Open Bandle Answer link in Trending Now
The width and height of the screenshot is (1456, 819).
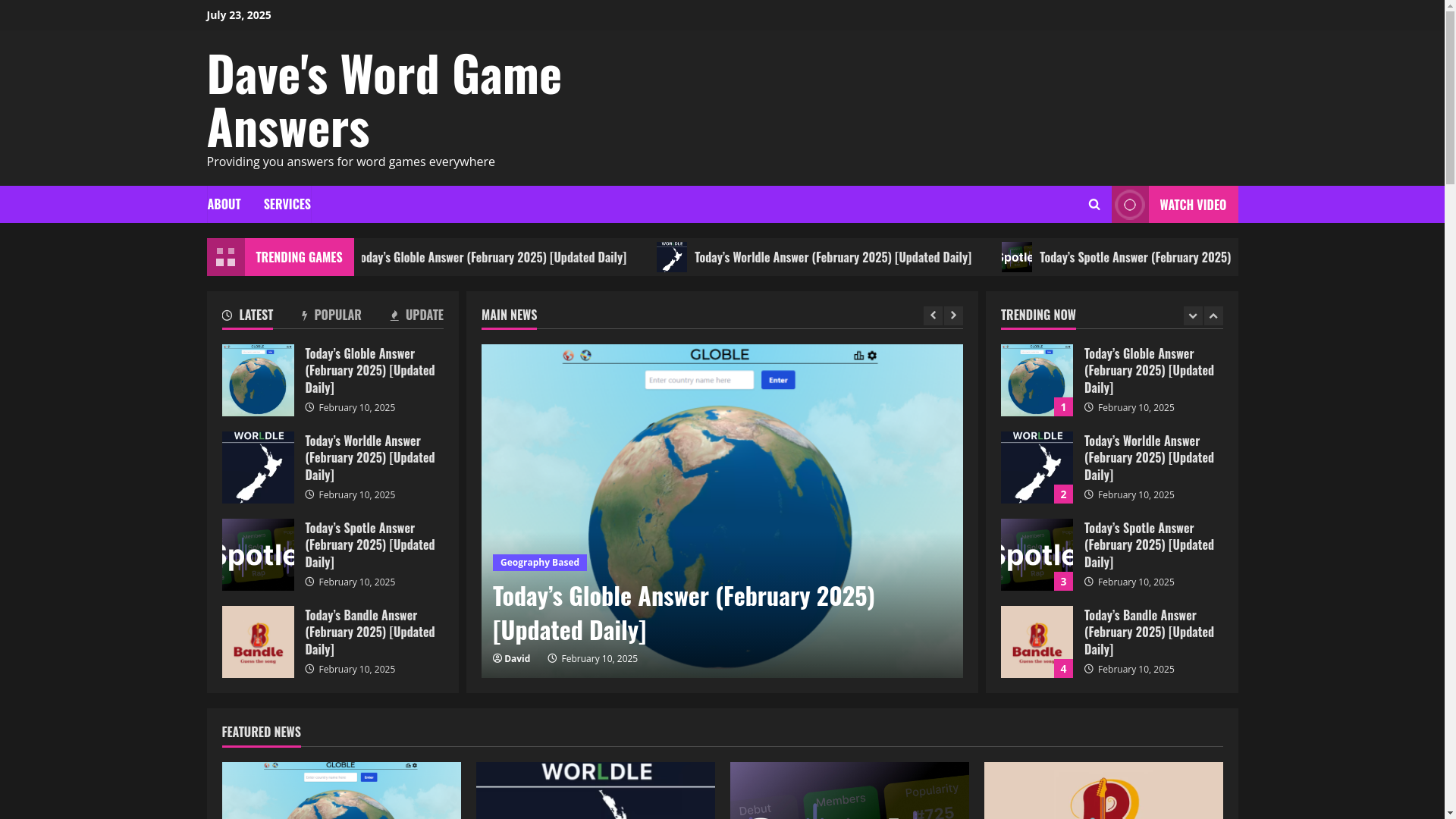point(1149,632)
